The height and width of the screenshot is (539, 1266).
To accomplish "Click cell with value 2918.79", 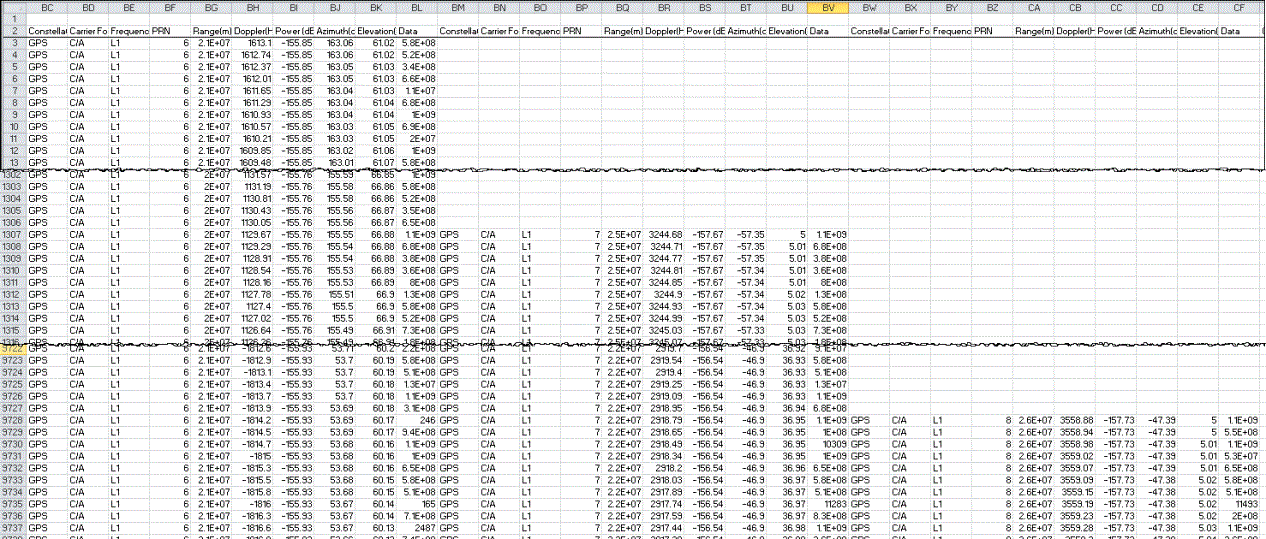I will click(x=664, y=420).
